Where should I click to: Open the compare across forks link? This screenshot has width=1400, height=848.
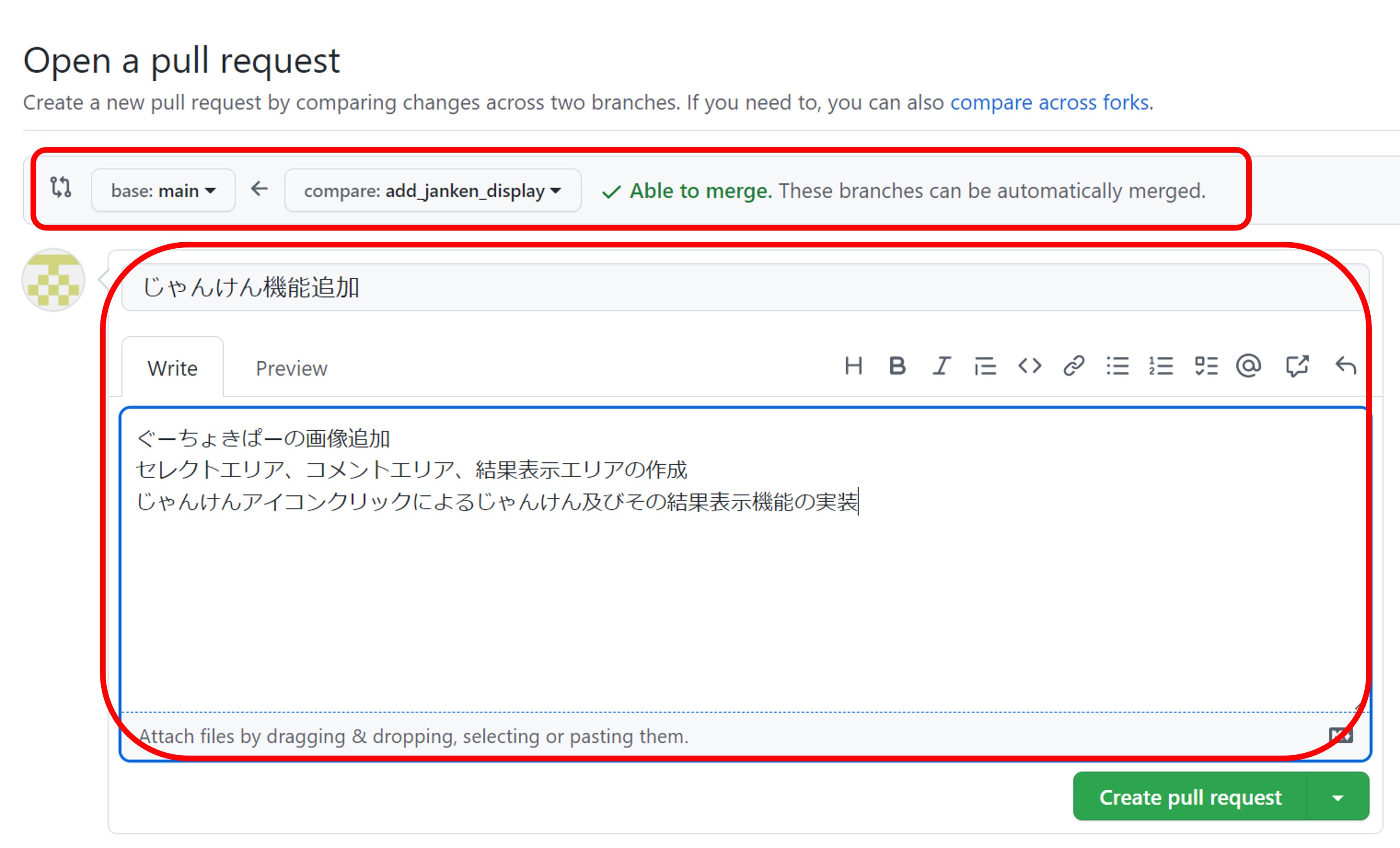1050,102
